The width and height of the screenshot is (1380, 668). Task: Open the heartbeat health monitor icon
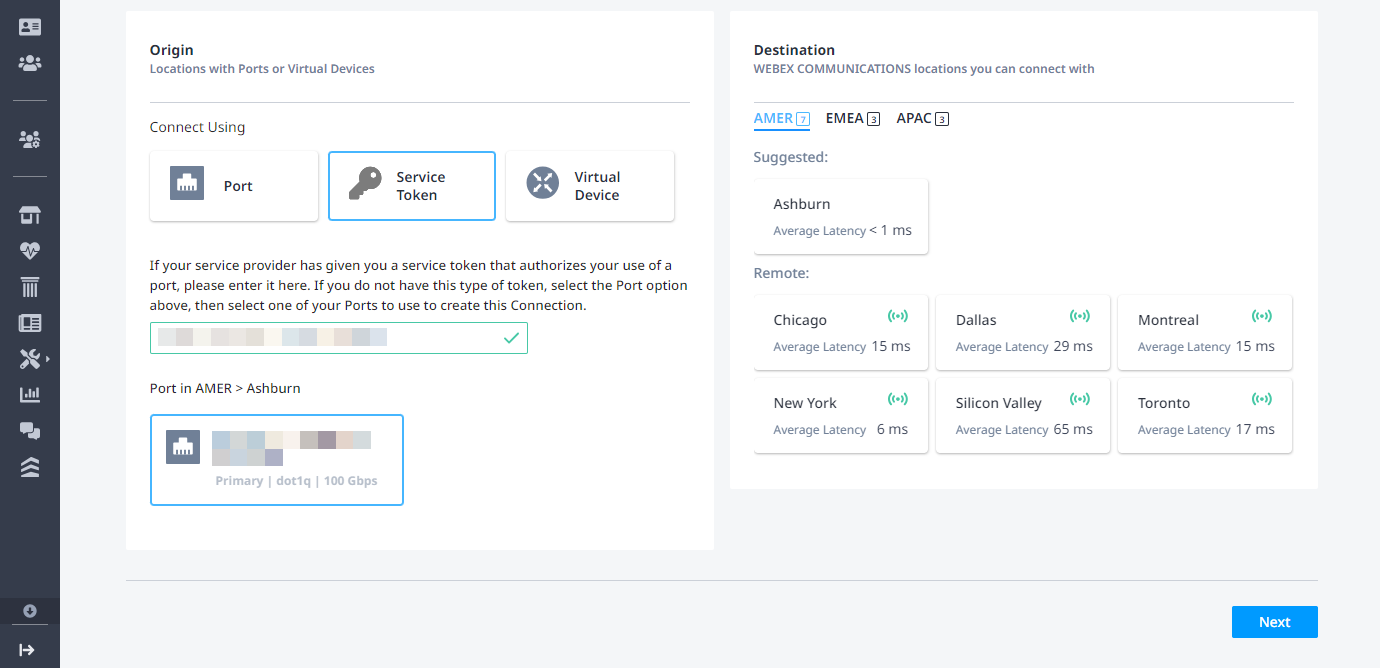30,251
